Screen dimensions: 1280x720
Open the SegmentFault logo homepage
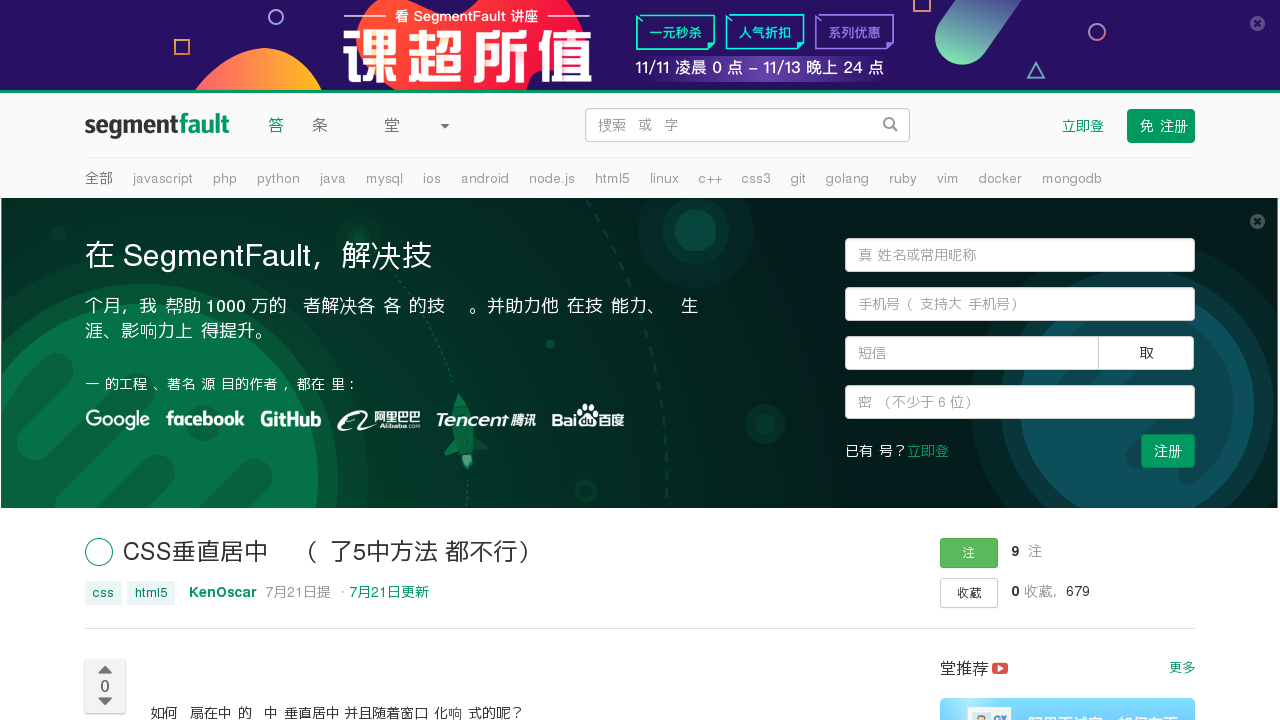click(x=157, y=126)
